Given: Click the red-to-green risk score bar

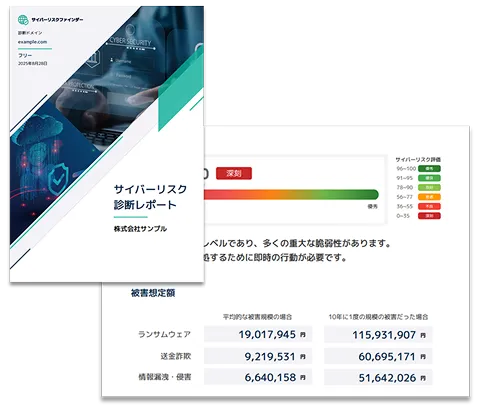Looking at the screenshot, I should point(291,194).
